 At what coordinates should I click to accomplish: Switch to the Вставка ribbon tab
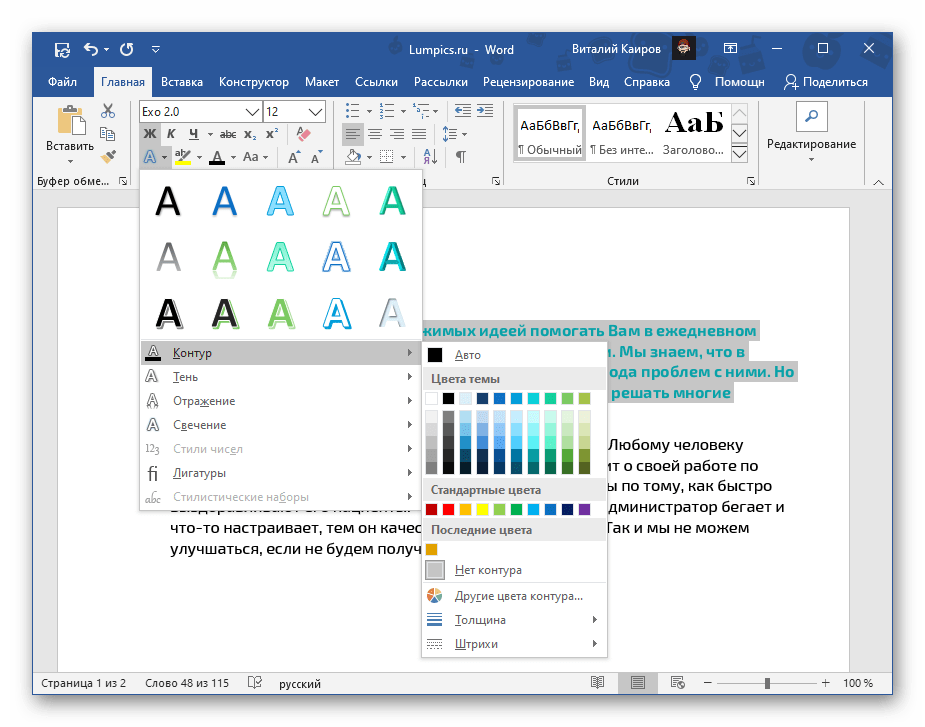[x=182, y=82]
